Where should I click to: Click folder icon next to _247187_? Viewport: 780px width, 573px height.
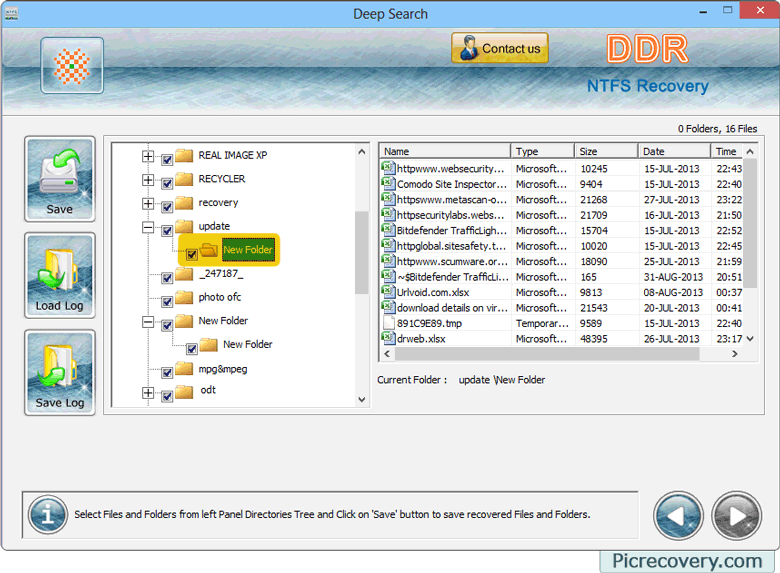184,273
